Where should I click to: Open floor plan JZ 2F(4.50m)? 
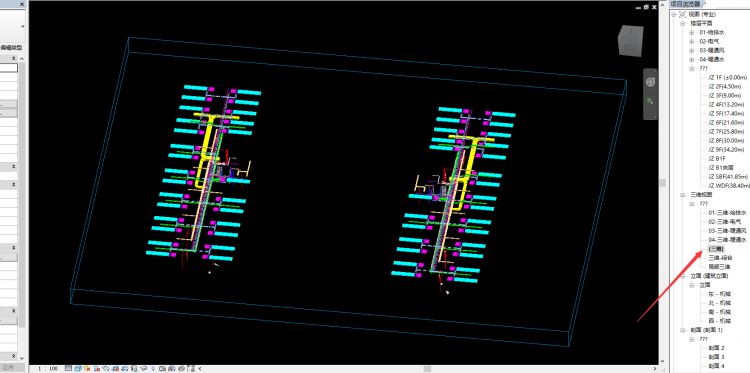(x=725, y=87)
